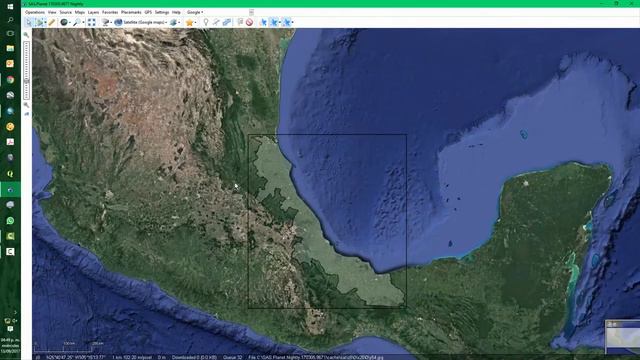Viewport: 640px width, 360px height.
Task: Click the zoom out magnifier below slider
Action: coord(27,105)
